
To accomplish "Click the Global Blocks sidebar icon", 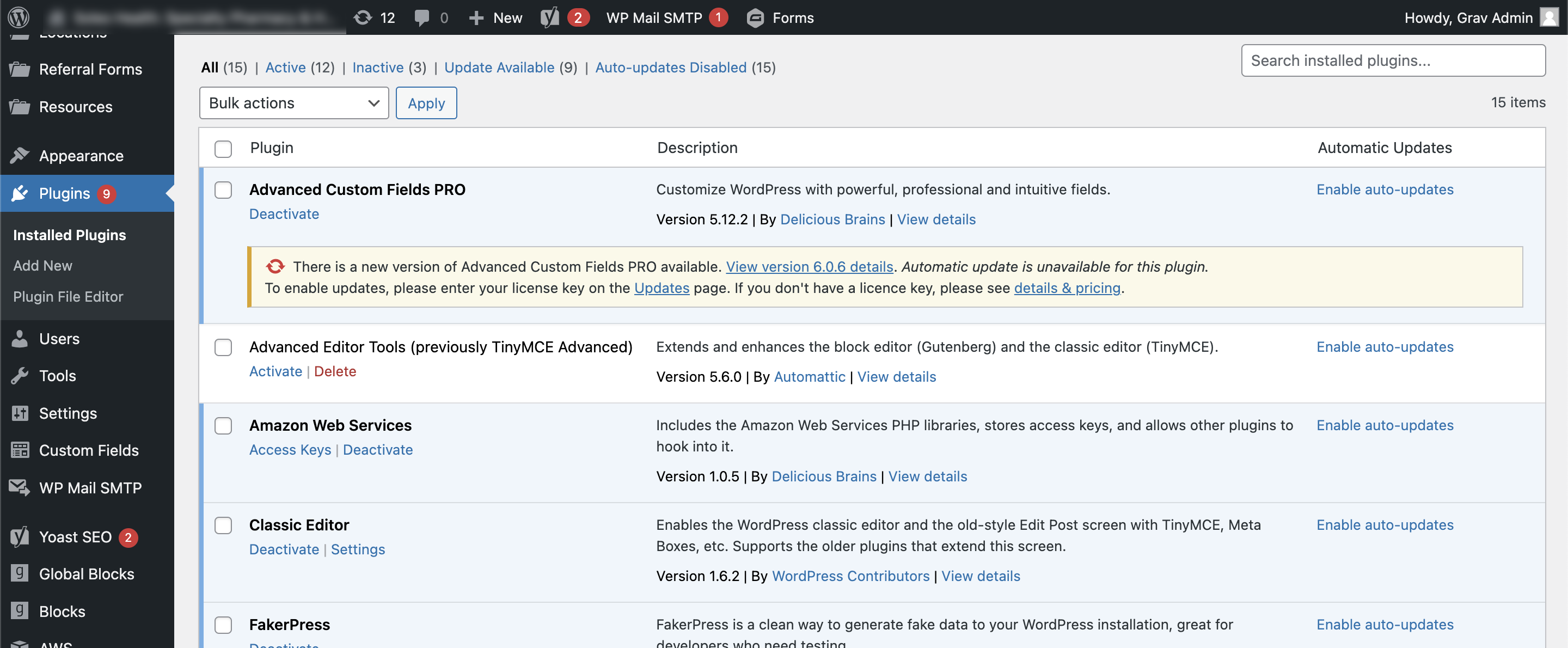I will 20,574.
